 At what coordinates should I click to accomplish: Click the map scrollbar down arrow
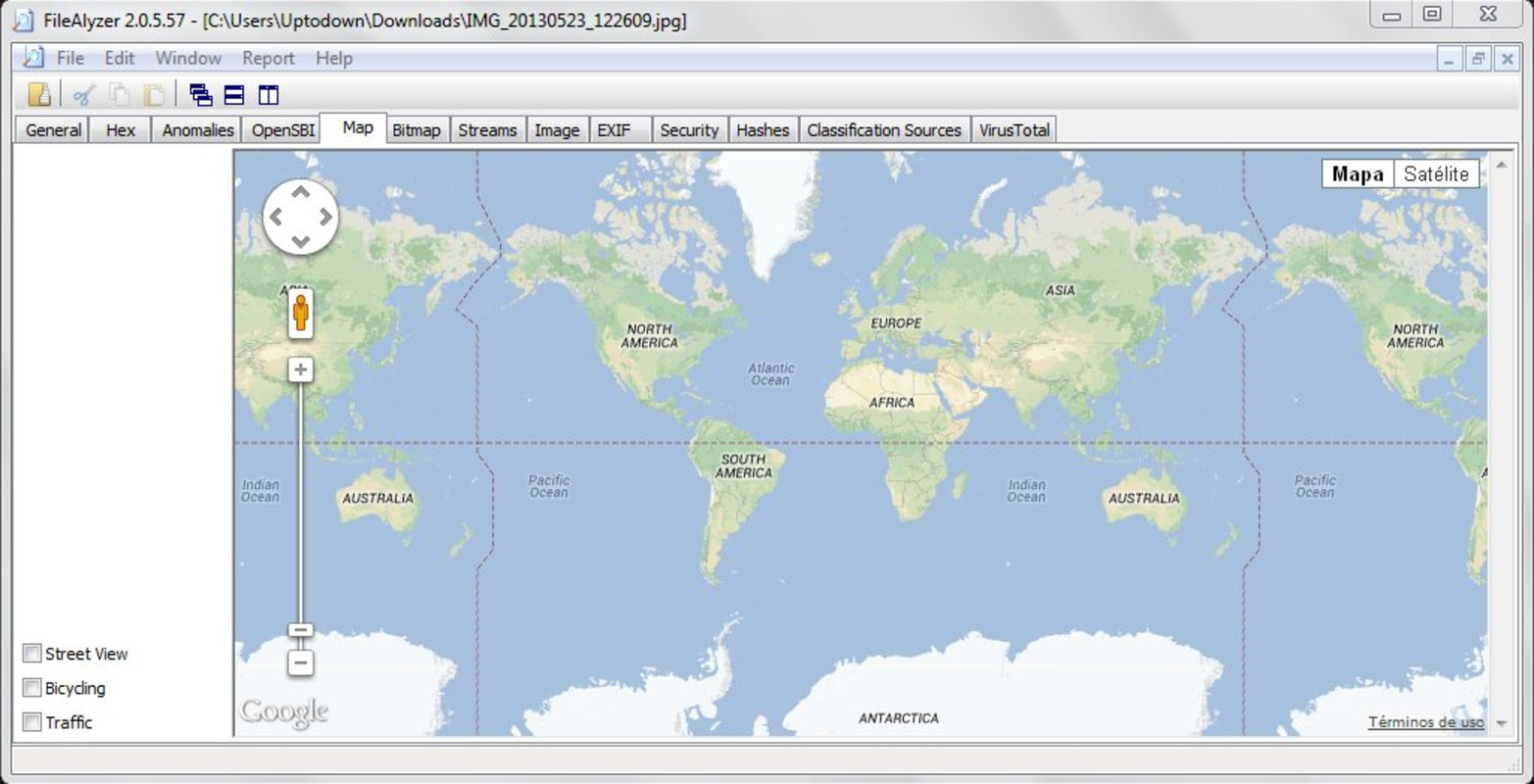pos(1501,723)
